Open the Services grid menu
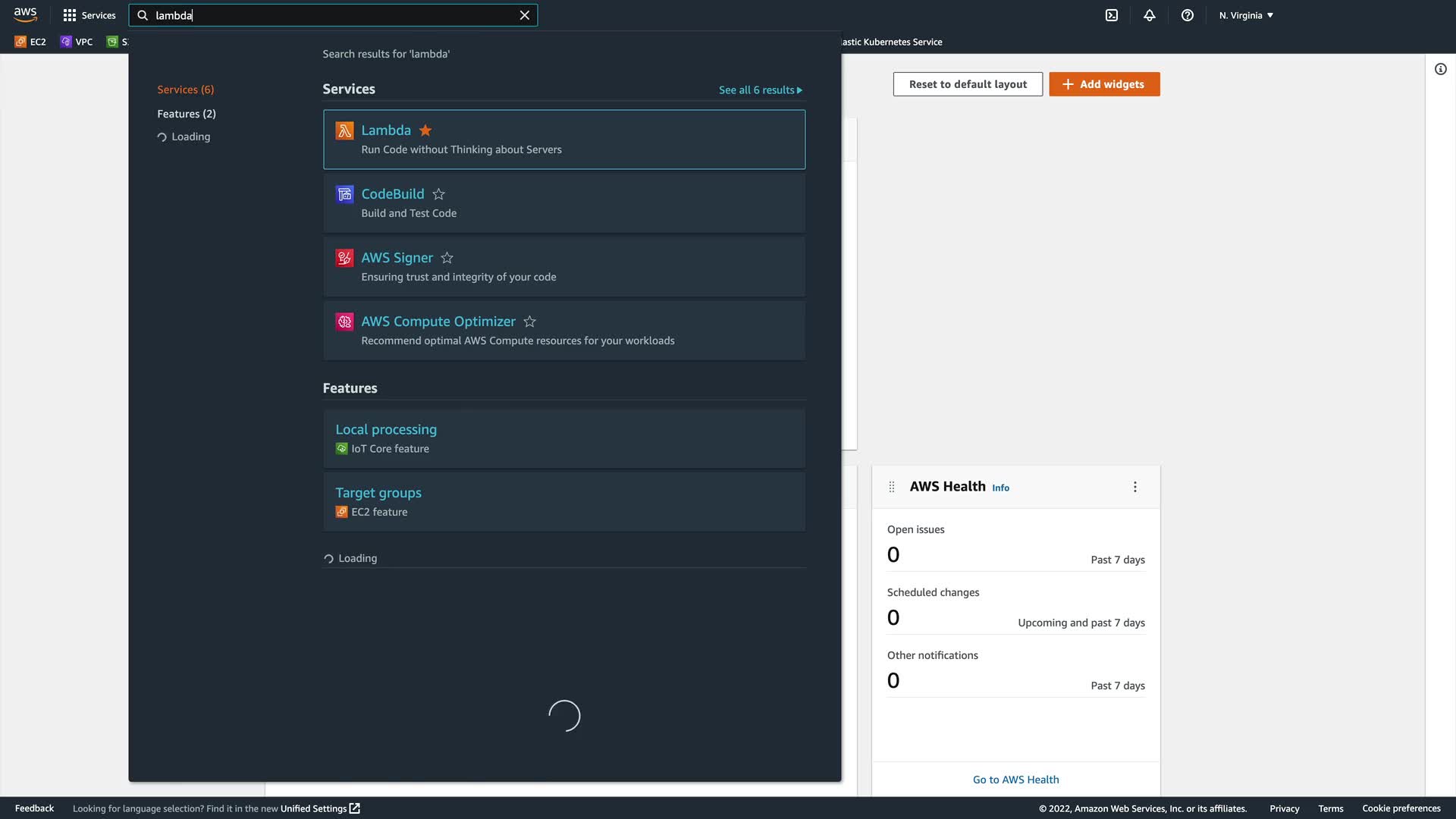This screenshot has height=819, width=1456. pyautogui.click(x=89, y=15)
